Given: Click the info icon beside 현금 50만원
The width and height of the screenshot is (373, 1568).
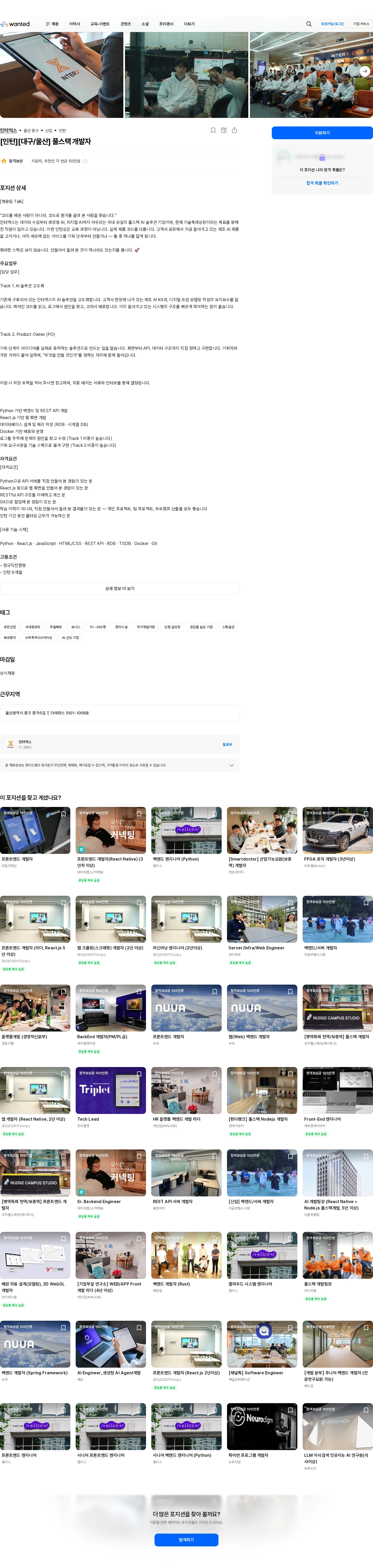Looking at the screenshot, I should (x=85, y=161).
